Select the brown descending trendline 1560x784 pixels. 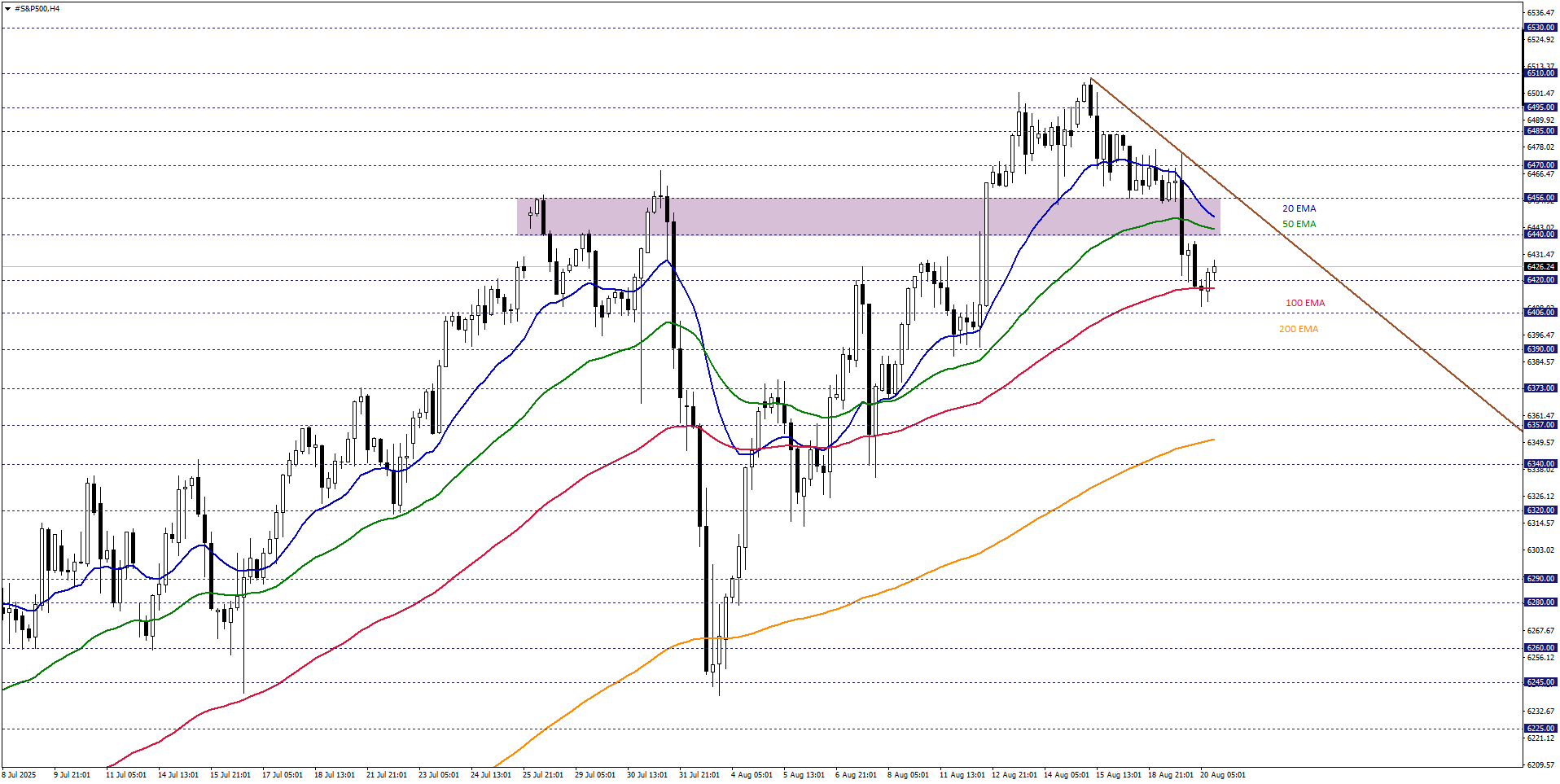tap(1305, 253)
